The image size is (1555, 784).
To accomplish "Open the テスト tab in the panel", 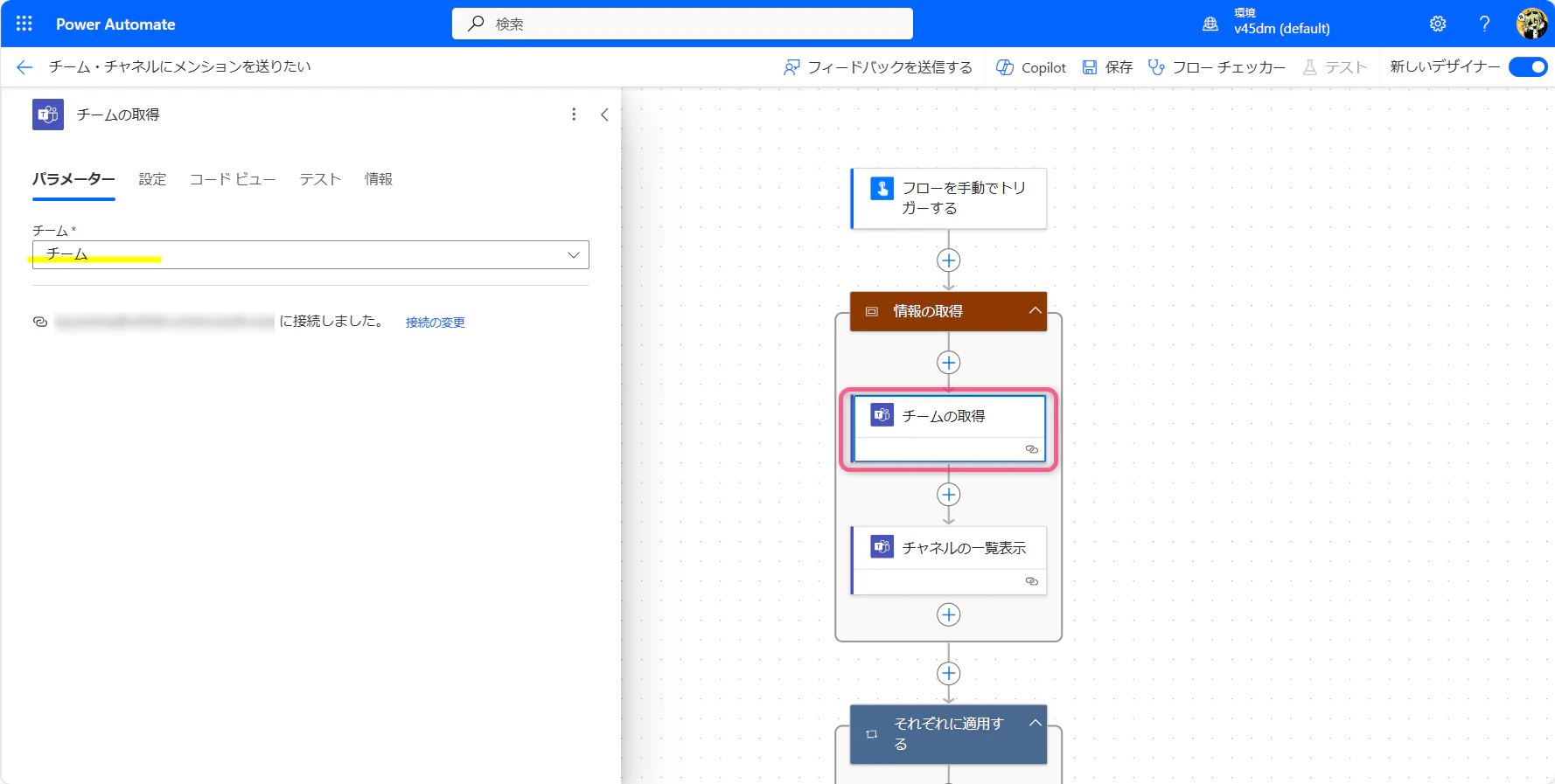I will [320, 179].
